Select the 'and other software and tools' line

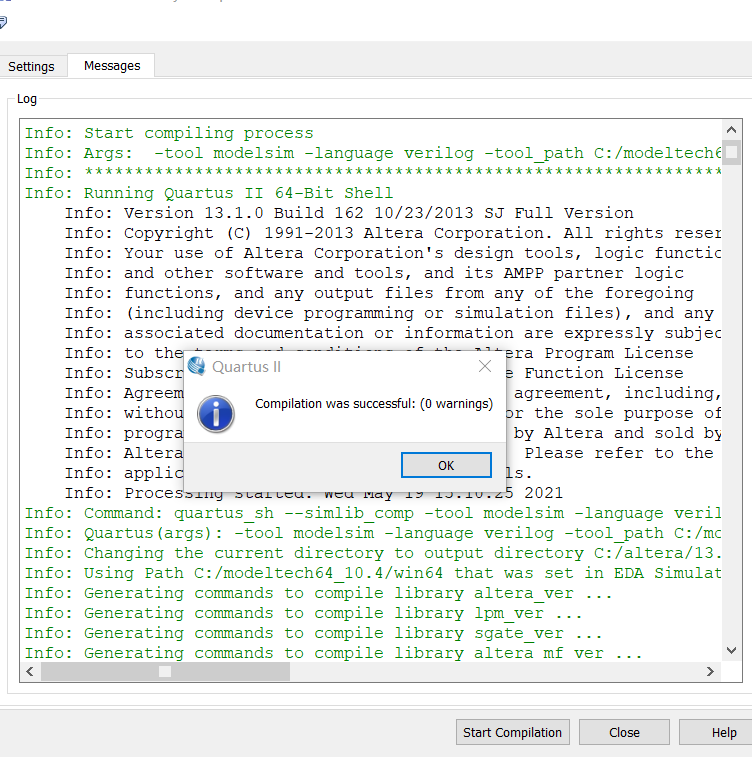(x=374, y=273)
